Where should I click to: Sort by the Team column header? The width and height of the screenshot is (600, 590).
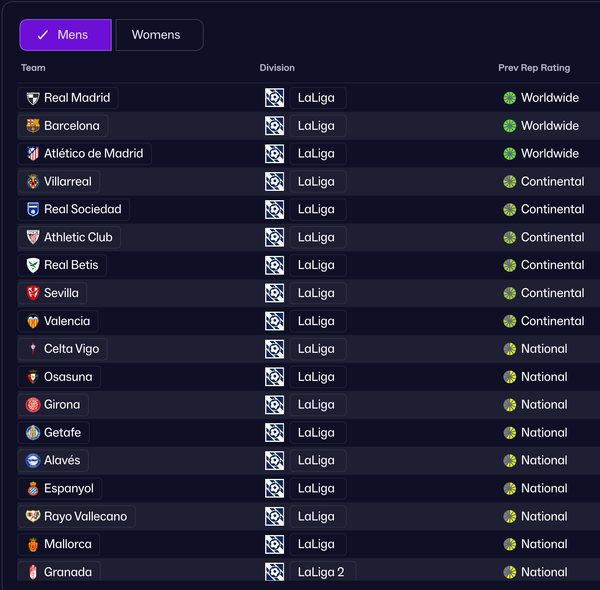[x=33, y=68]
